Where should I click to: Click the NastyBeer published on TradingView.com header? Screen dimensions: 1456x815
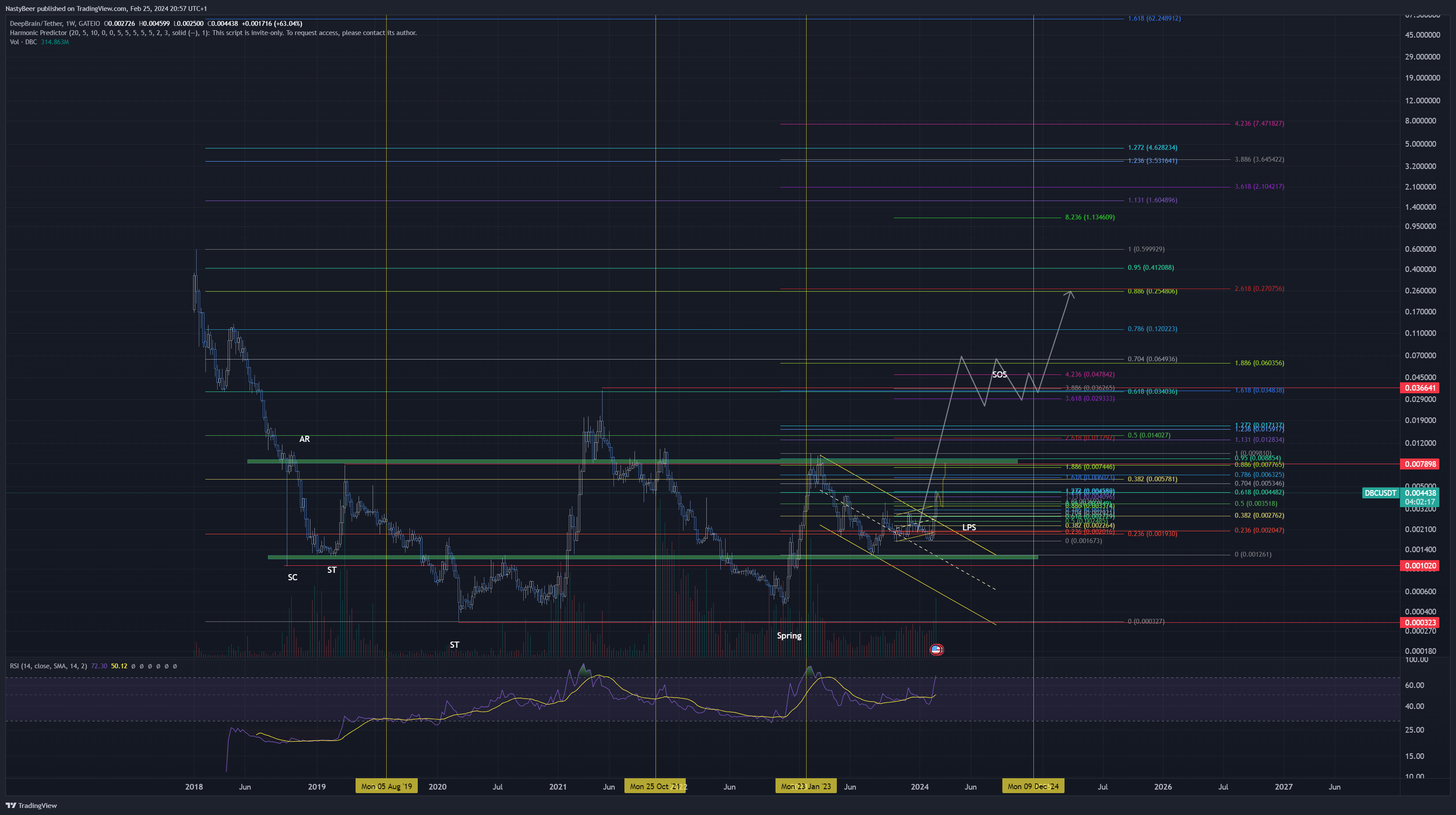(106, 8)
